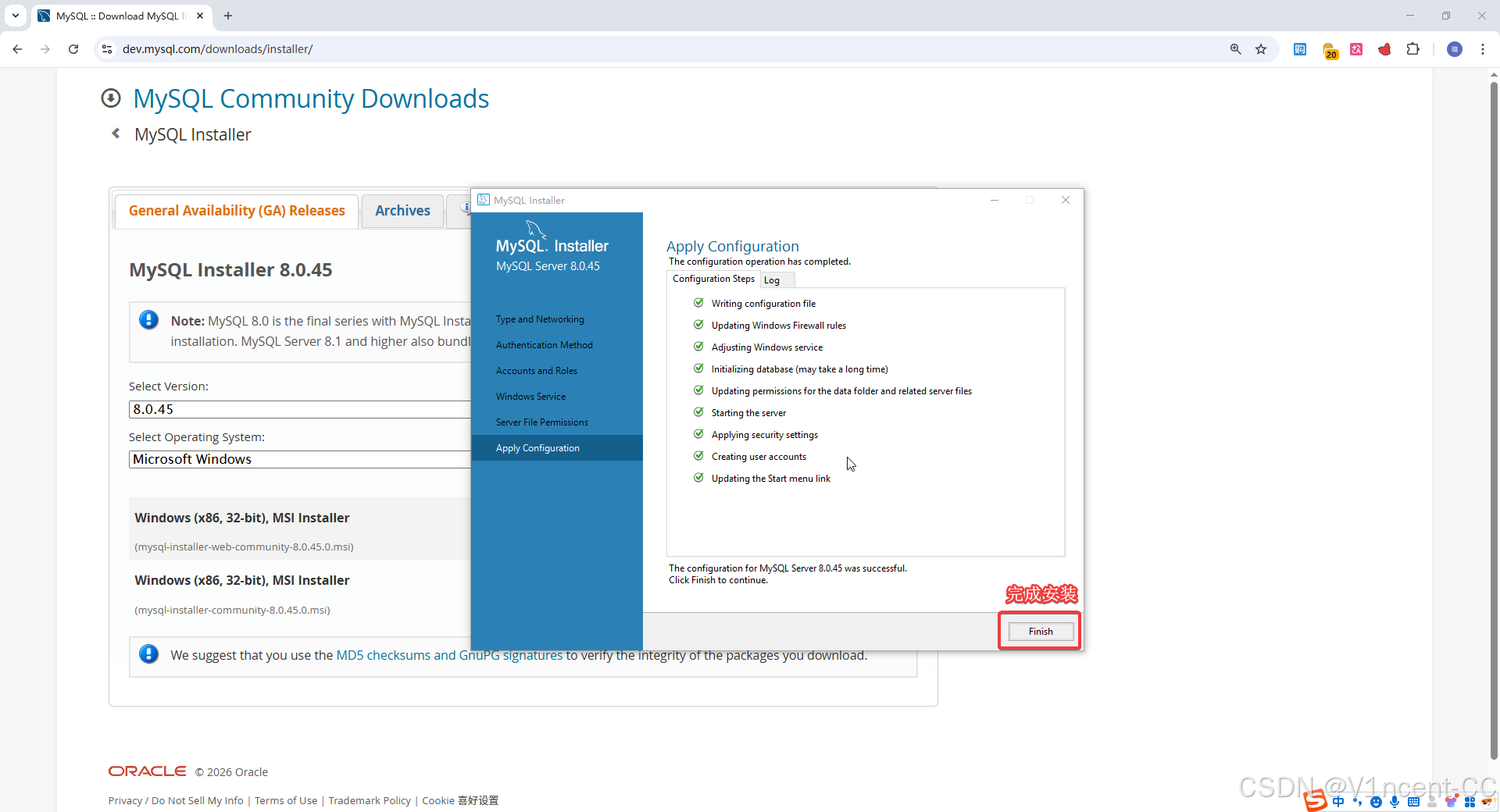Image resolution: width=1500 pixels, height=812 pixels.
Task: Open the zoom magnifier in address bar
Action: (1236, 49)
